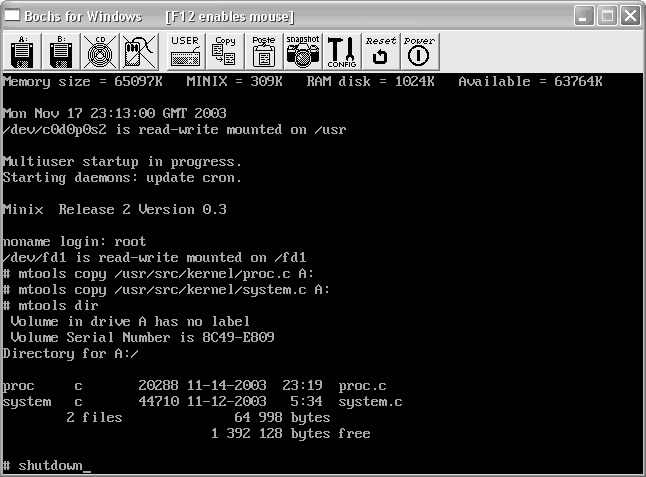The image size is (646, 477).
Task: Click 'Starting daemons: update cron.' line
Action: point(122,178)
